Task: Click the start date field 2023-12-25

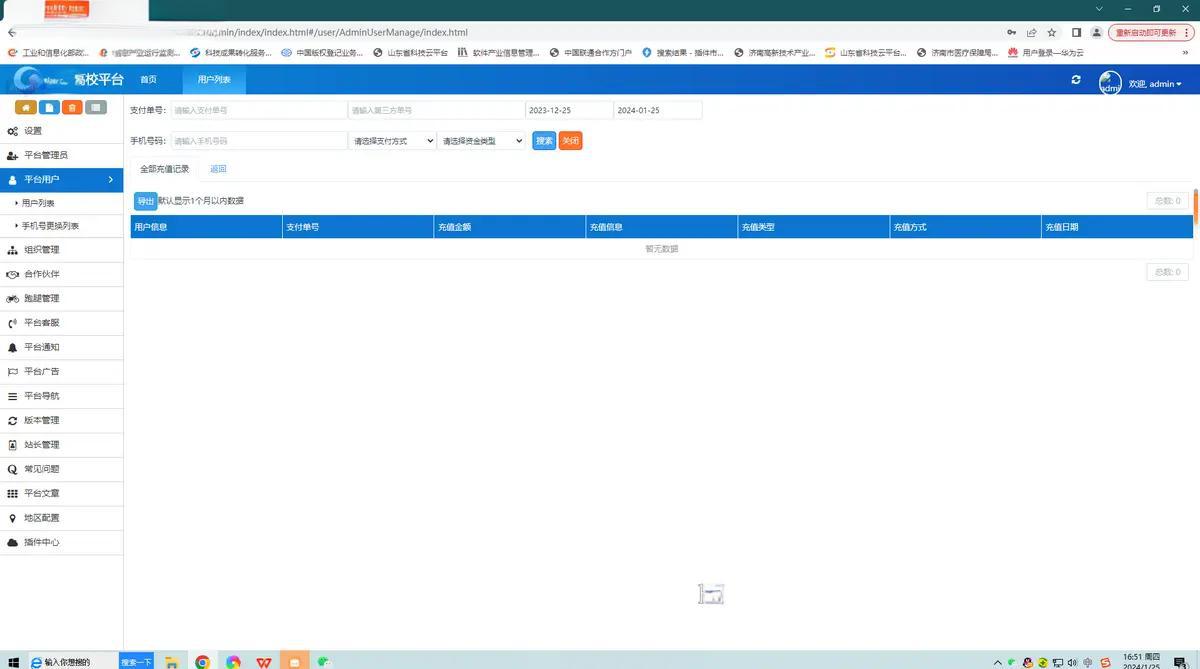Action: coord(569,110)
